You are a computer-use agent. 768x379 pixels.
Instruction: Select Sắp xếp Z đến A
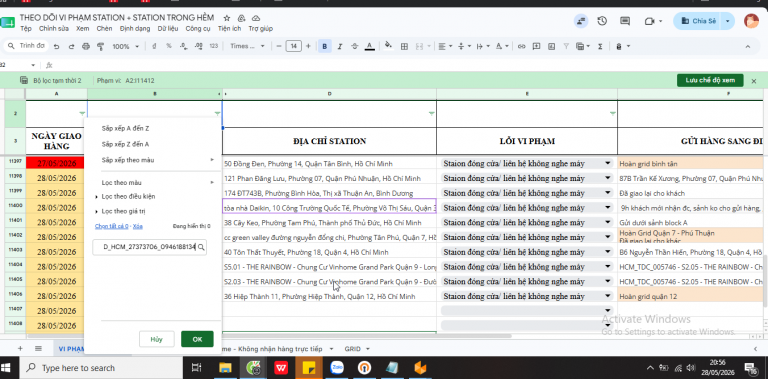tap(125, 144)
